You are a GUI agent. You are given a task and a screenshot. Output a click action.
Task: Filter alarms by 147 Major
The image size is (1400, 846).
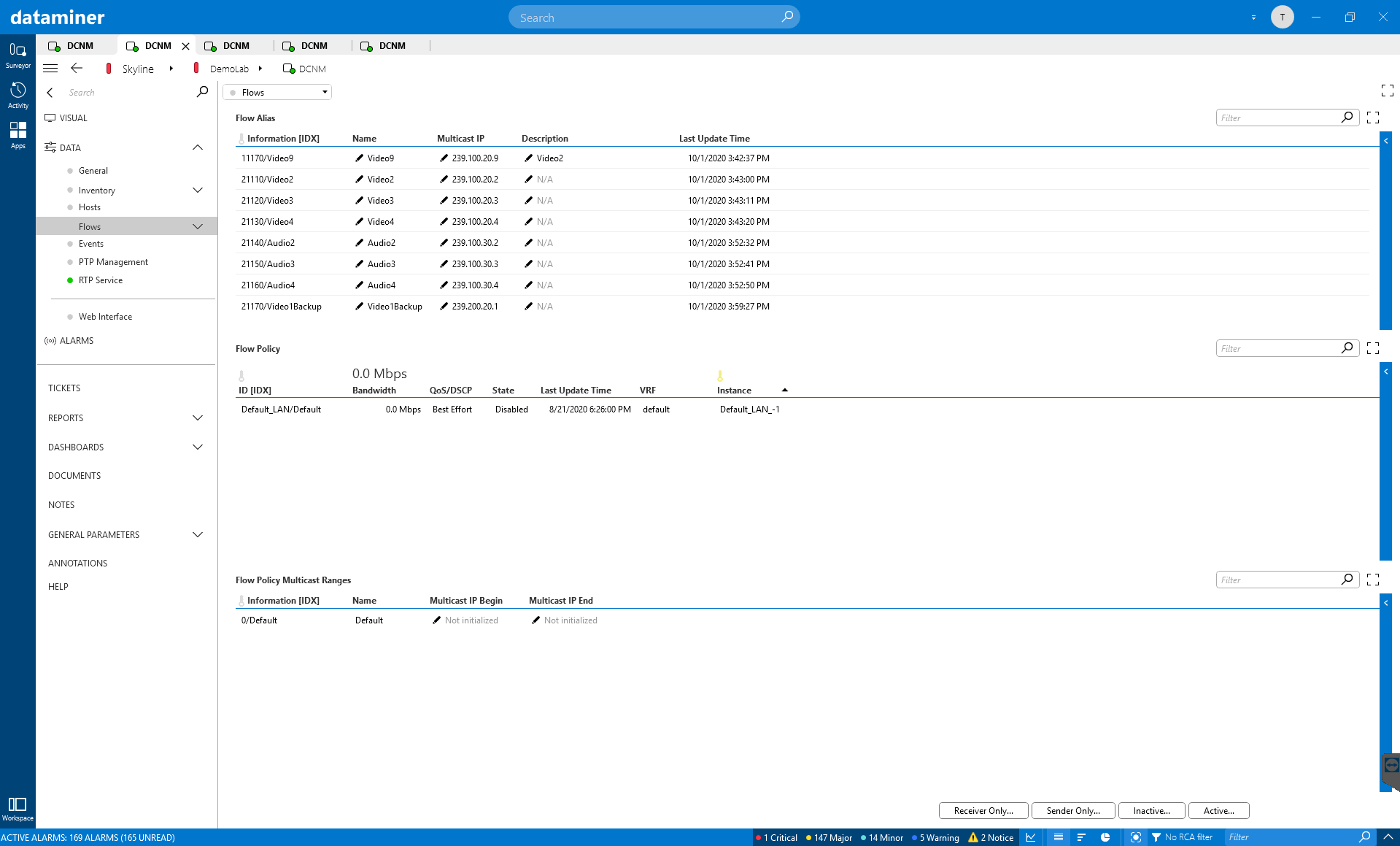click(829, 837)
